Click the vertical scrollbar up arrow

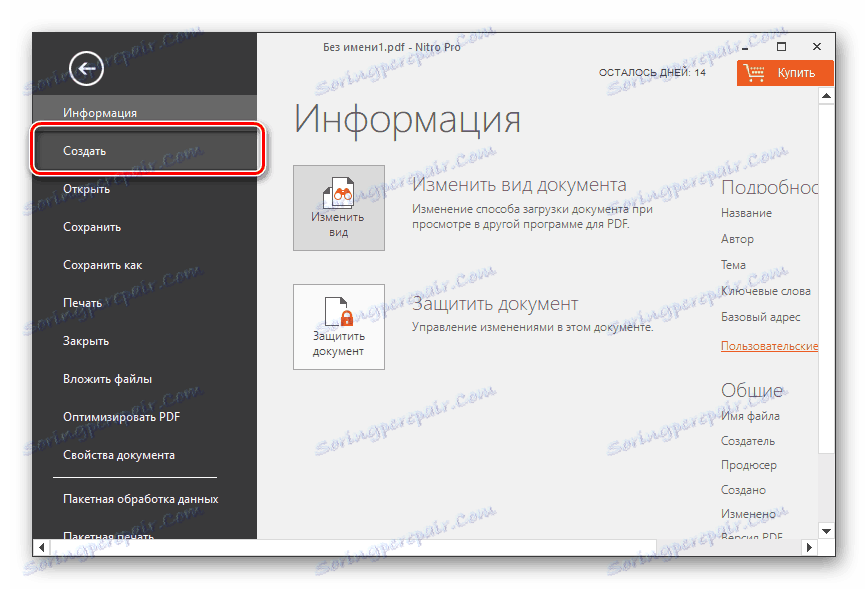[x=826, y=96]
